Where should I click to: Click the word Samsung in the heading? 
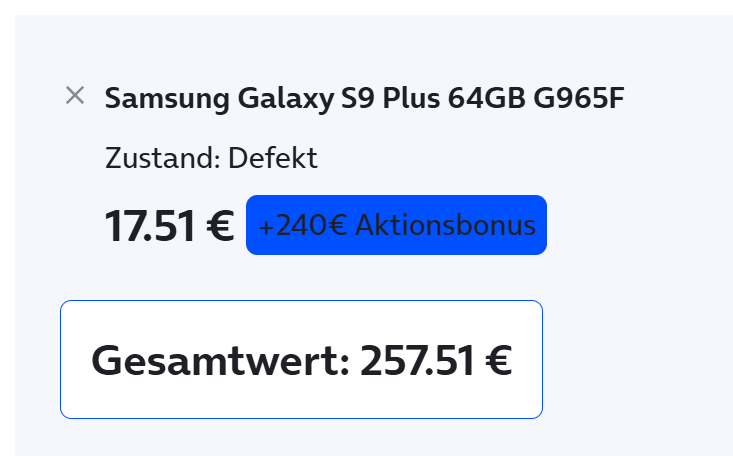(x=167, y=99)
